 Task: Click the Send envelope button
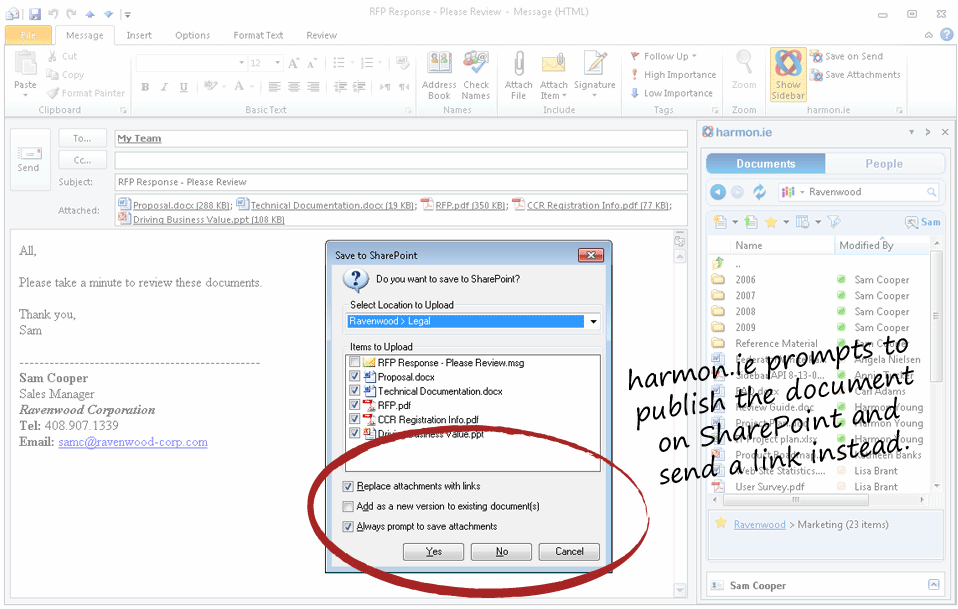(x=29, y=159)
